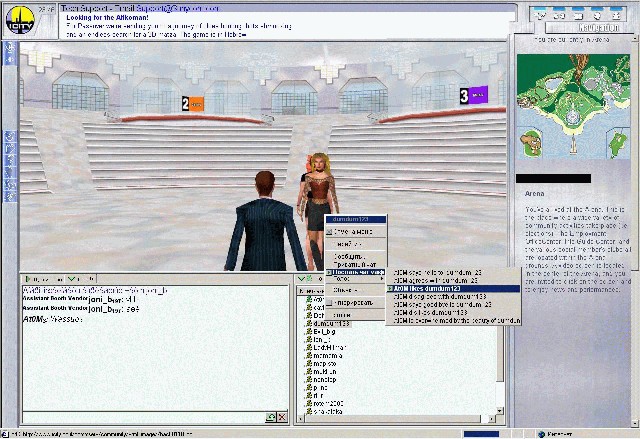This screenshot has width=640, height=439.
Task: Click the blonde female avatar
Action: coord(318,188)
